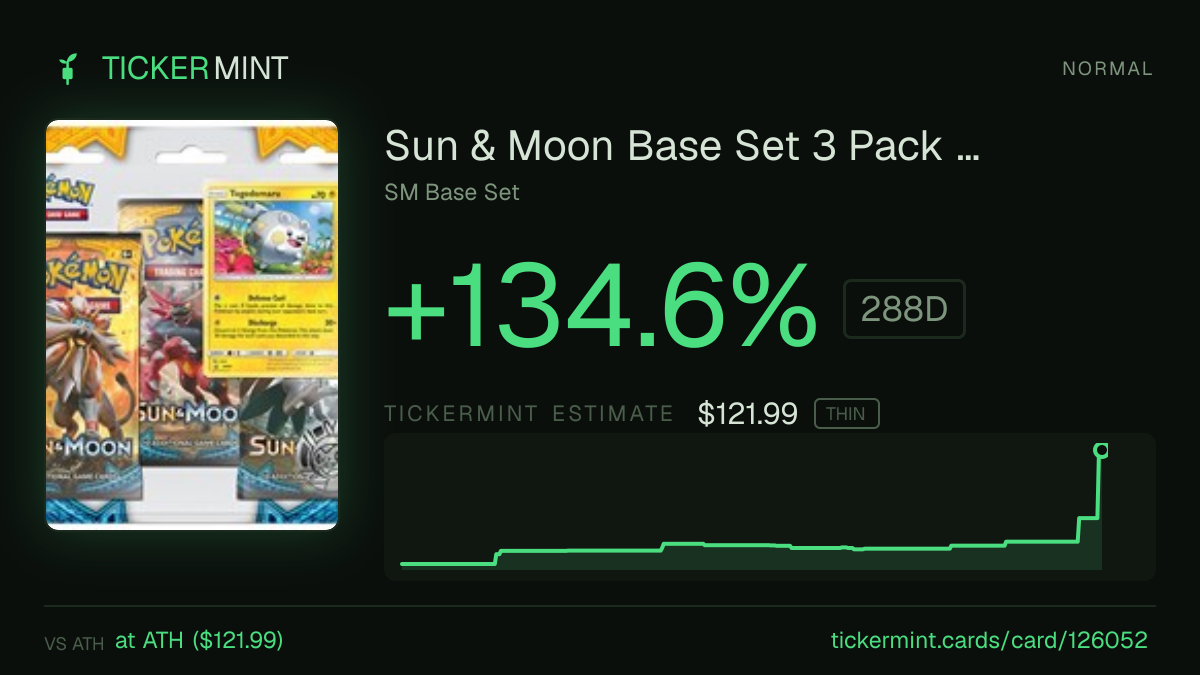Click the product title Sun & Moon Base Set

(x=682, y=147)
